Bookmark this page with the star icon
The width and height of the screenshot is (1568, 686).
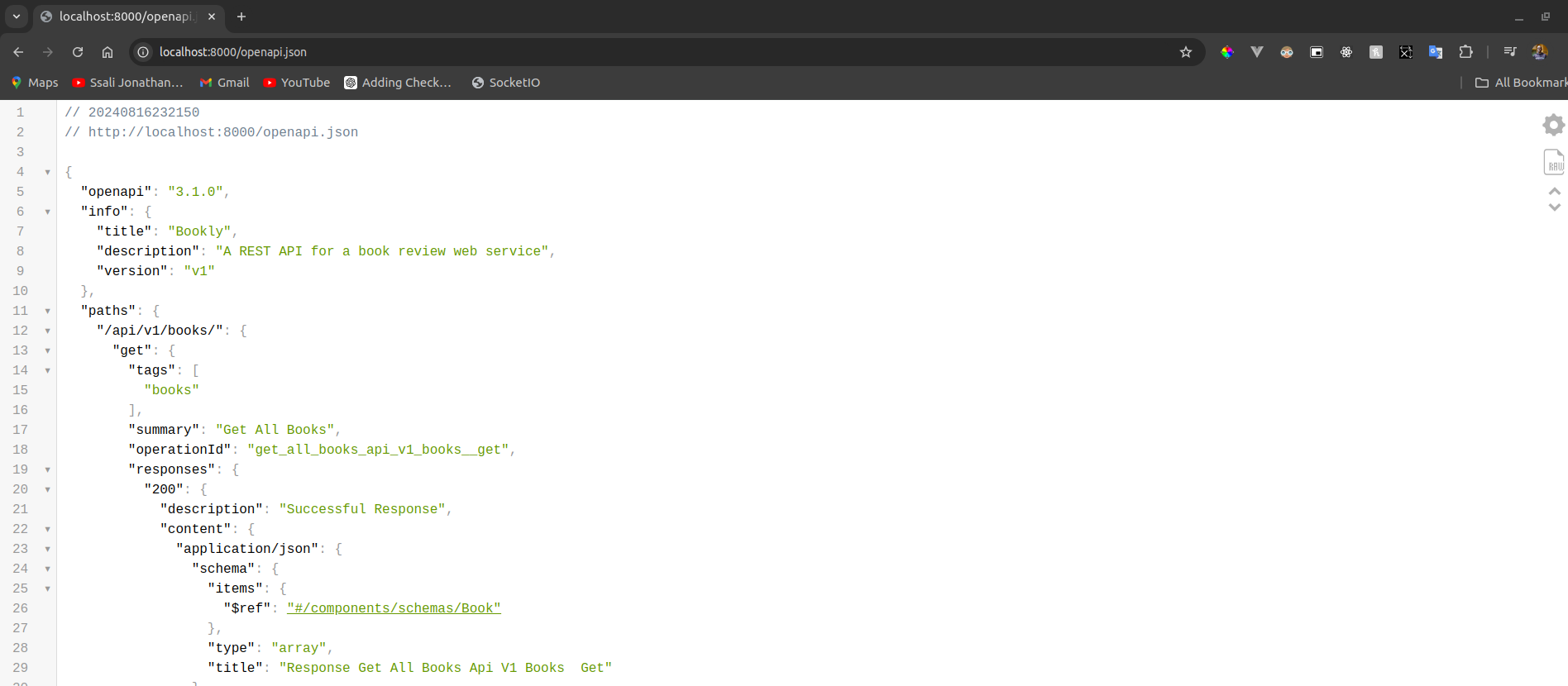pos(1185,52)
